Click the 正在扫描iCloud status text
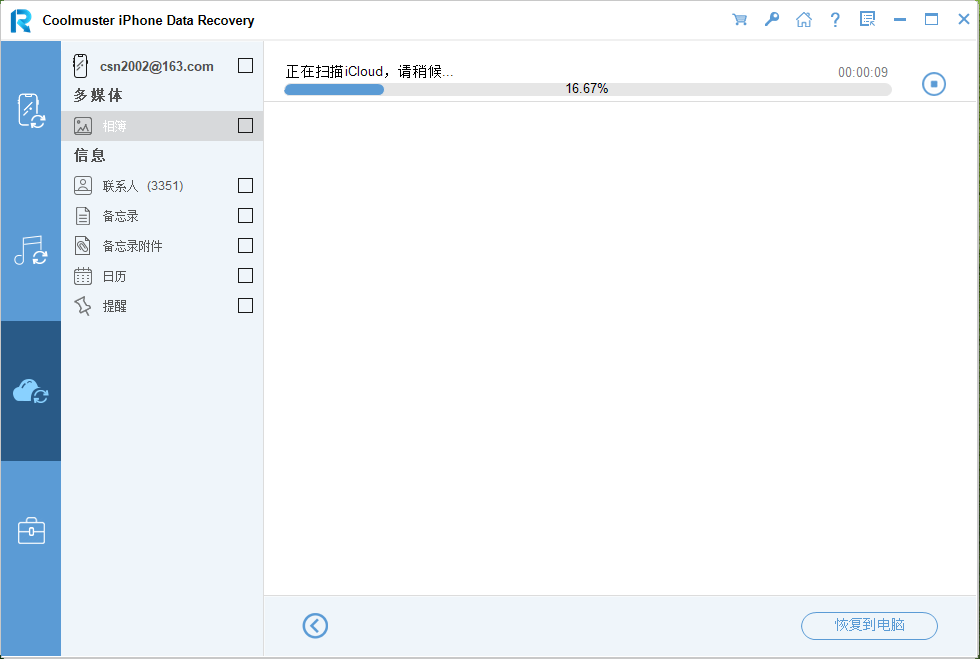The width and height of the screenshot is (980, 659). tap(369, 71)
